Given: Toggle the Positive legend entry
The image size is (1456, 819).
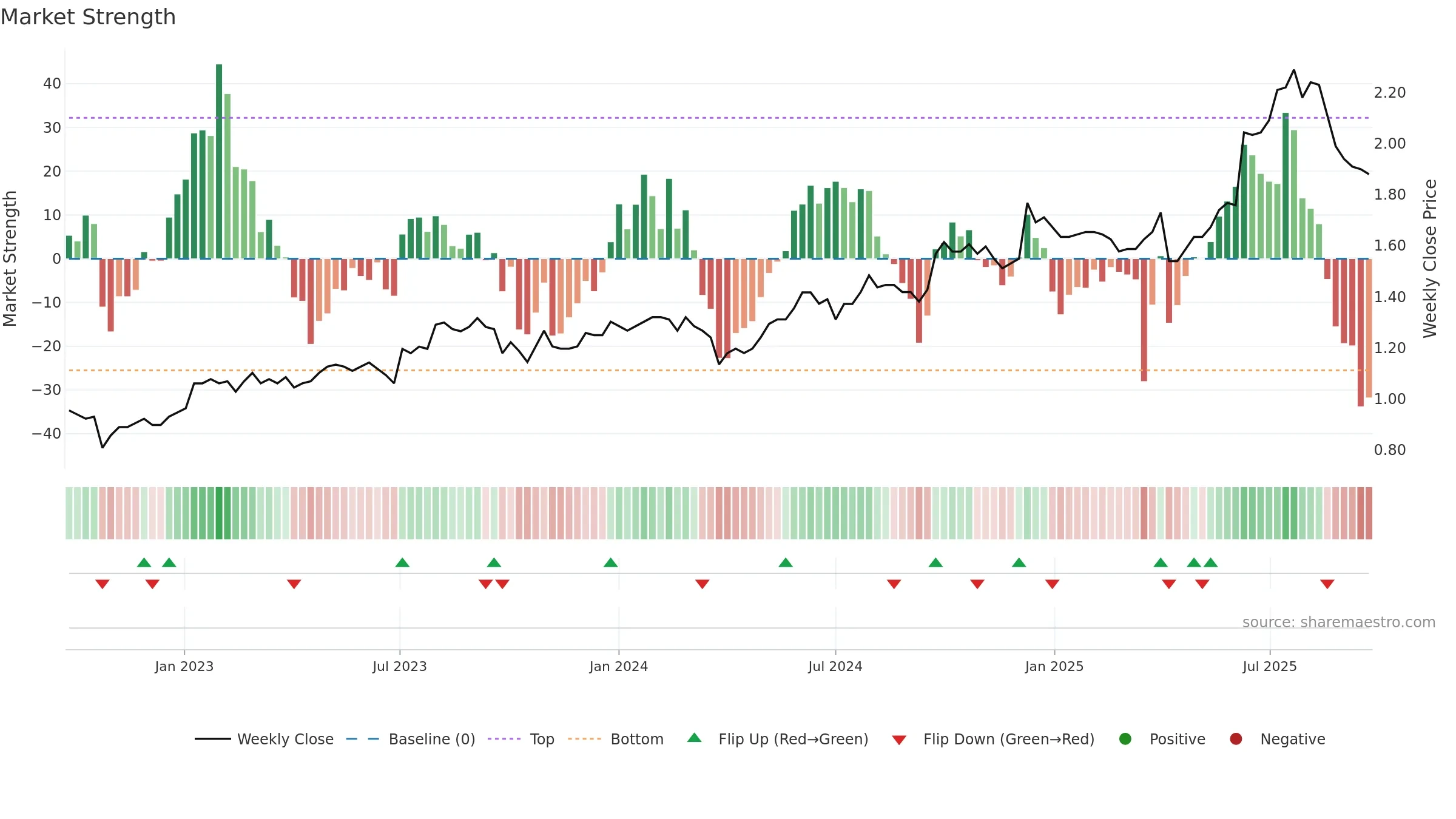Looking at the screenshot, I should pyautogui.click(x=1162, y=739).
